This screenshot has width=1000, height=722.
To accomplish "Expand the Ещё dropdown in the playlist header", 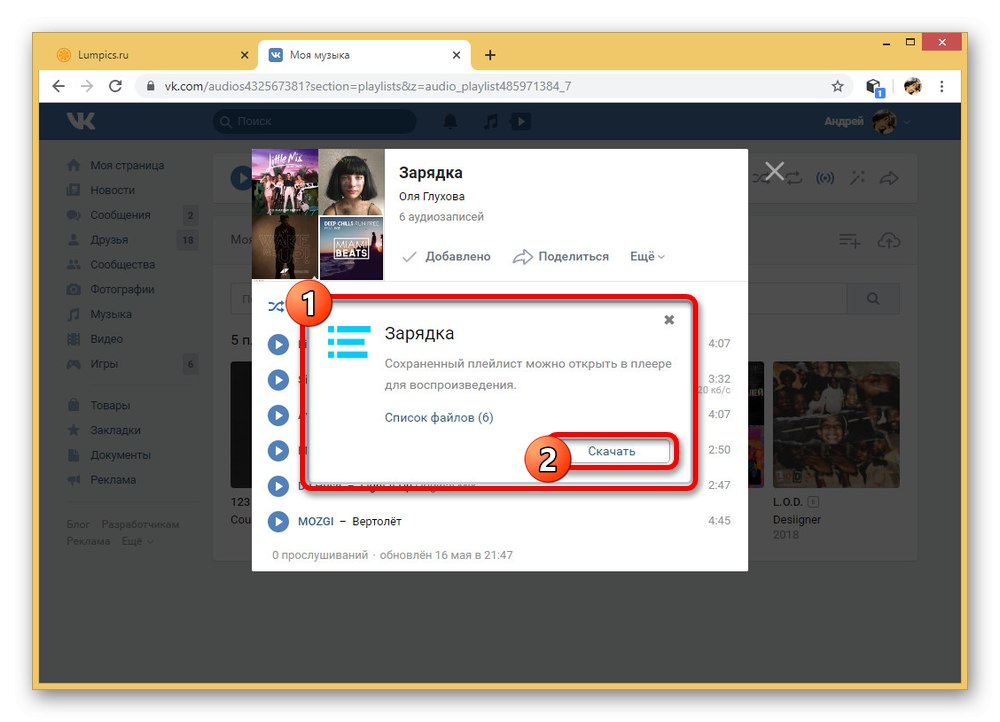I will click(647, 256).
